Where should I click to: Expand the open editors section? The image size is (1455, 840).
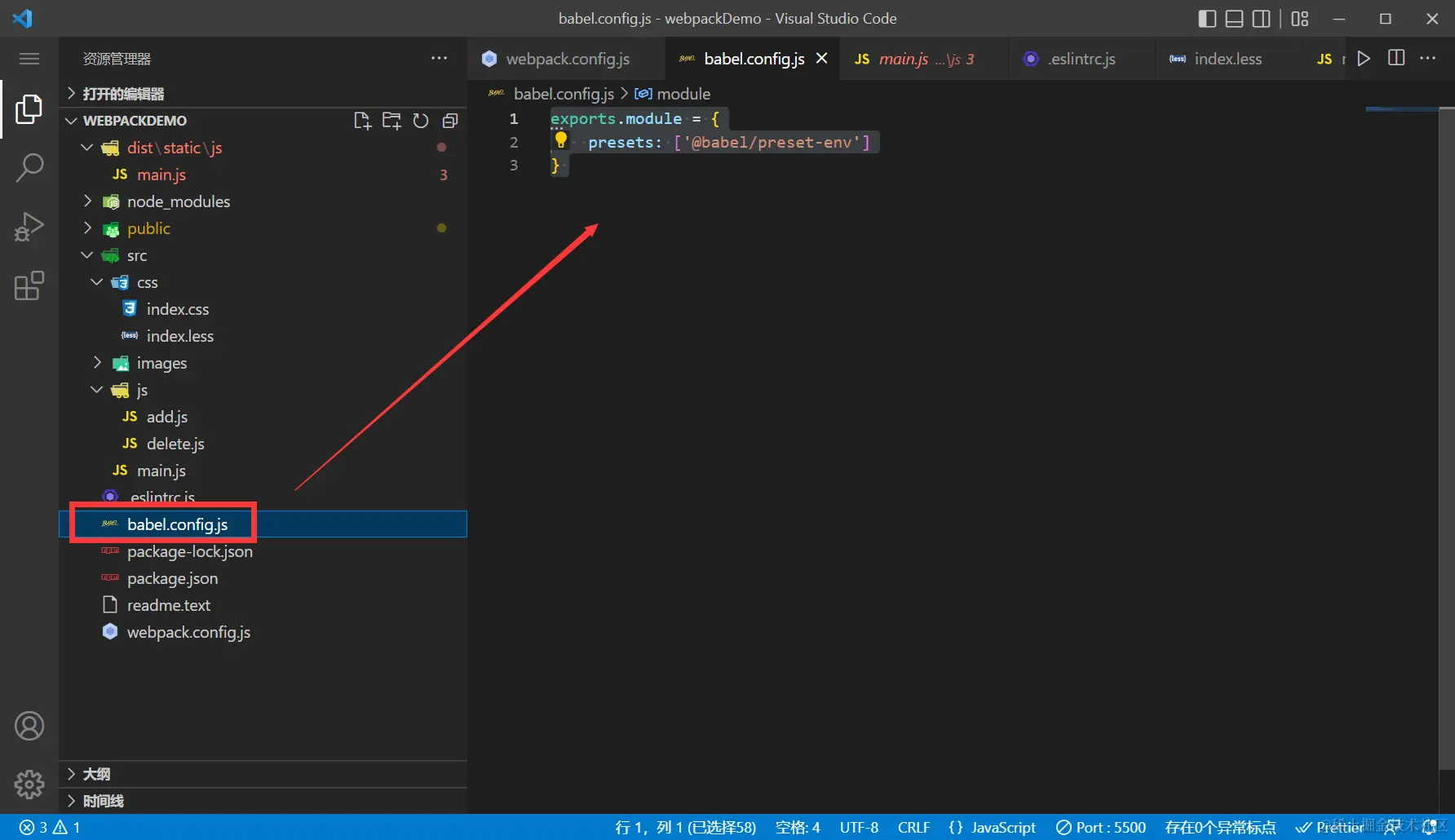point(263,94)
